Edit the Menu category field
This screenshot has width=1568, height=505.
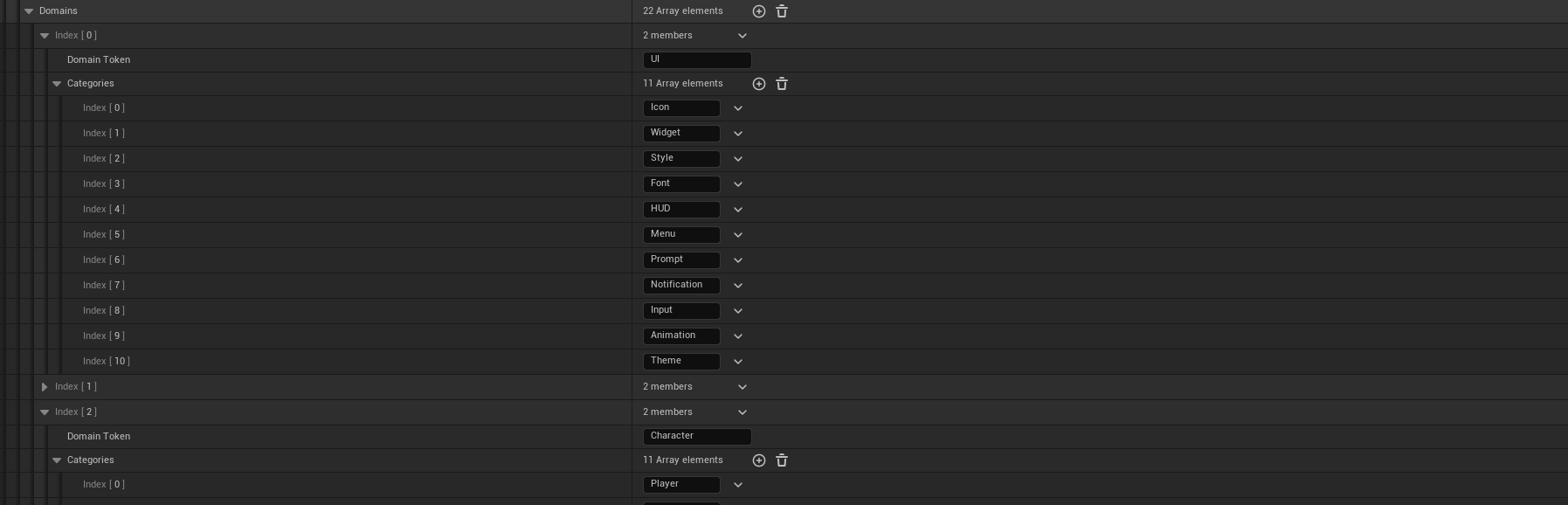click(x=681, y=235)
